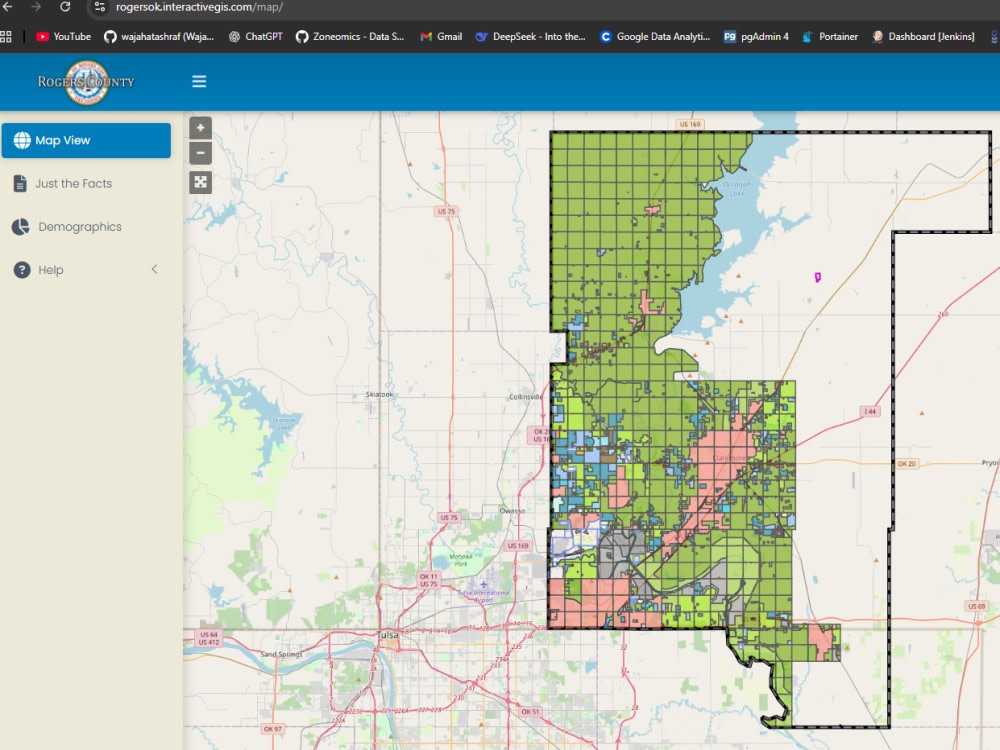Click the document icon beside Just the Facts
The image size is (1000, 750).
coord(20,184)
